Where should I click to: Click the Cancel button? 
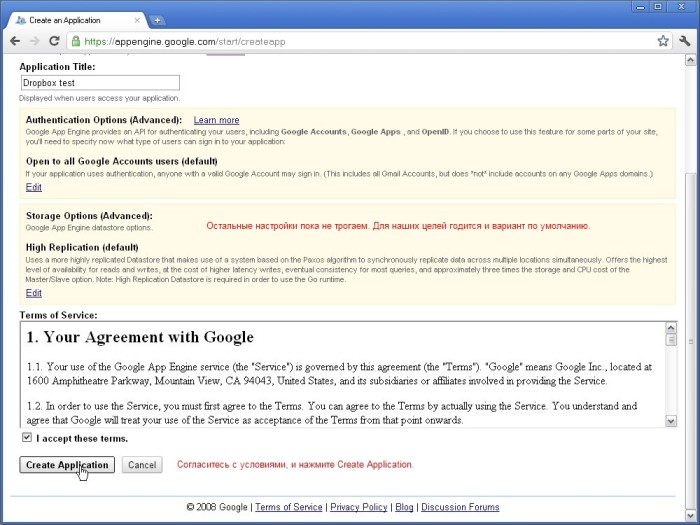coord(142,465)
